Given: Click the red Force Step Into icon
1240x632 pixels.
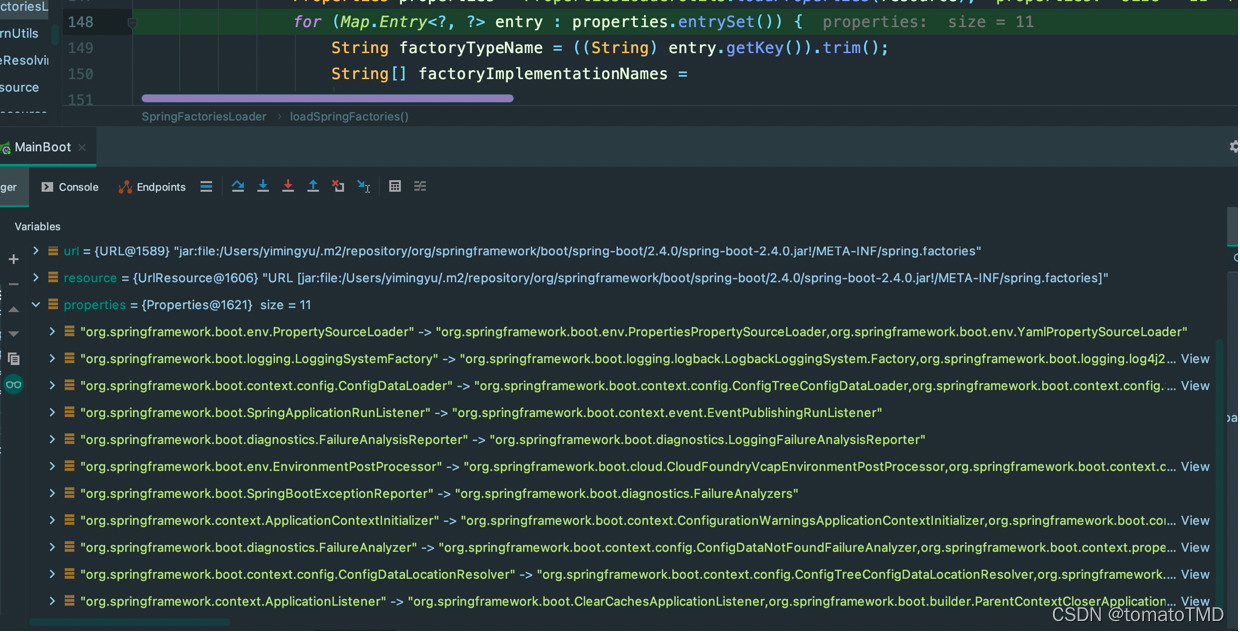Looking at the screenshot, I should [x=288, y=187].
